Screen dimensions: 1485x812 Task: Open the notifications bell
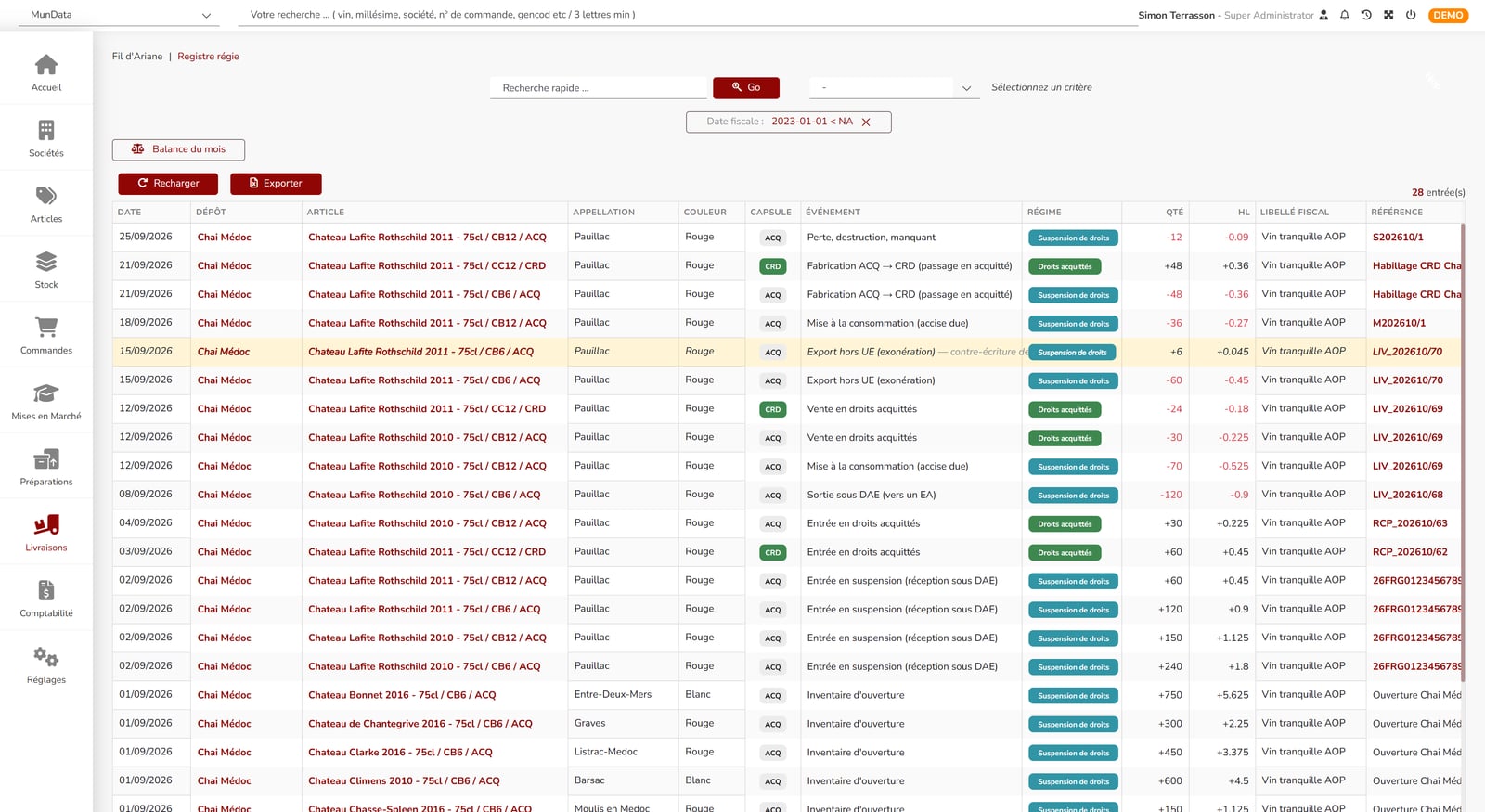[1345, 15]
